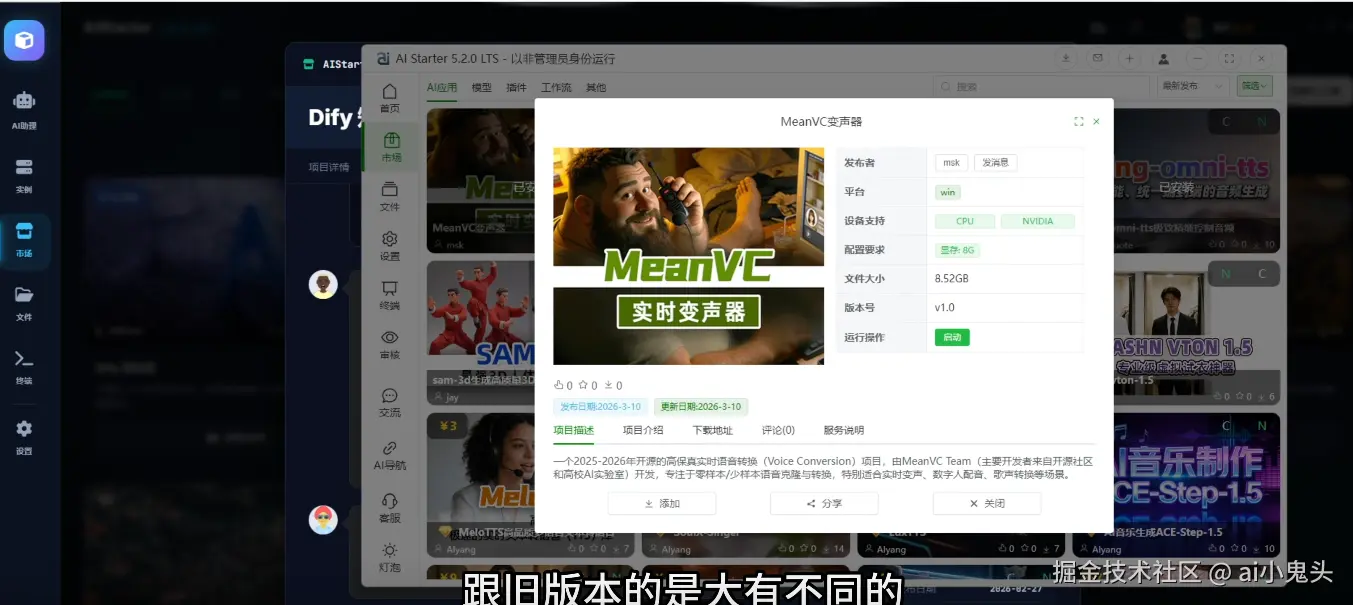Click the download count icon under image
1353x605 pixels.
608,385
